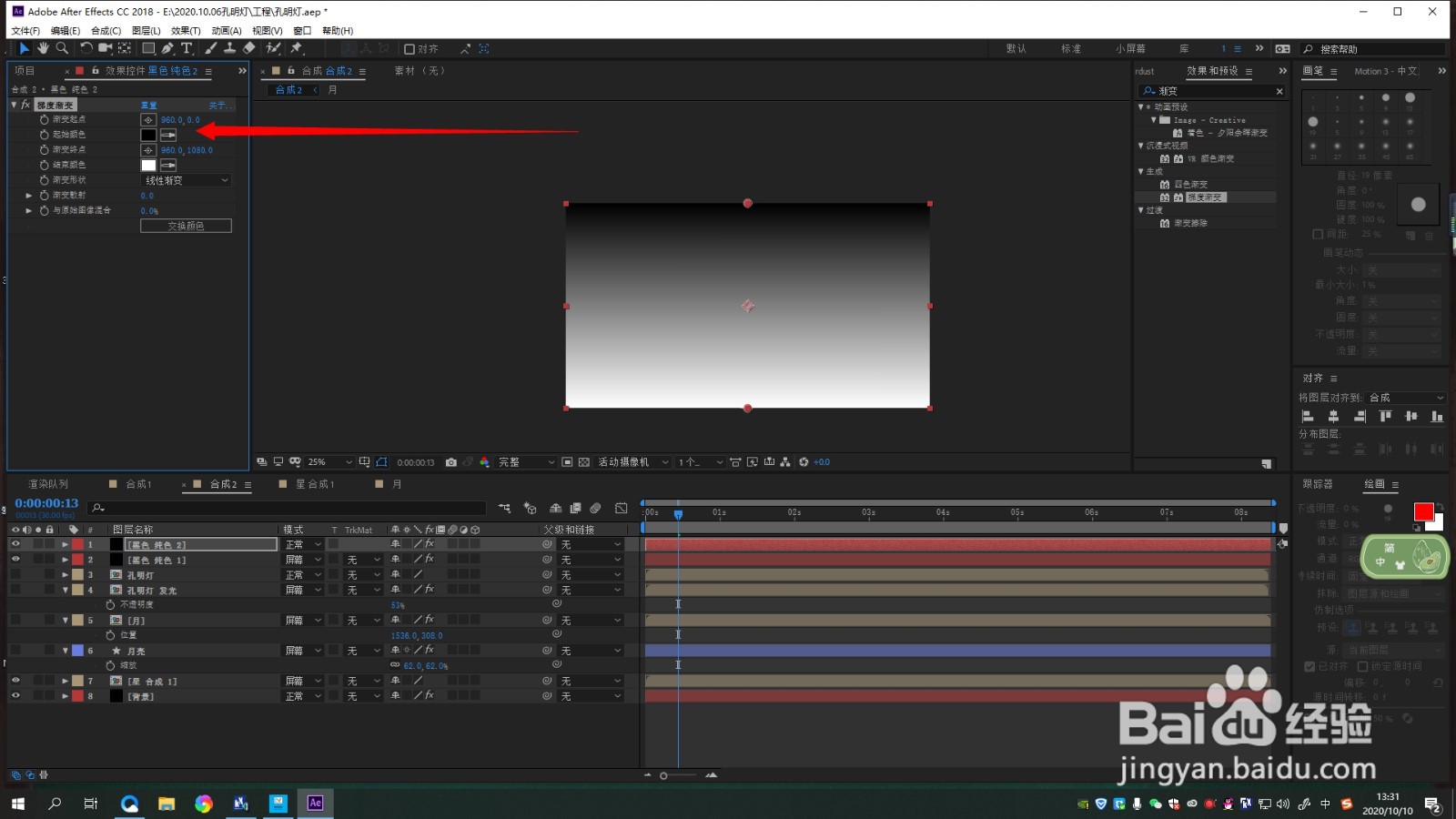Click the 交换颜色 swap colors button
The image size is (1456, 819).
pyautogui.click(x=186, y=226)
